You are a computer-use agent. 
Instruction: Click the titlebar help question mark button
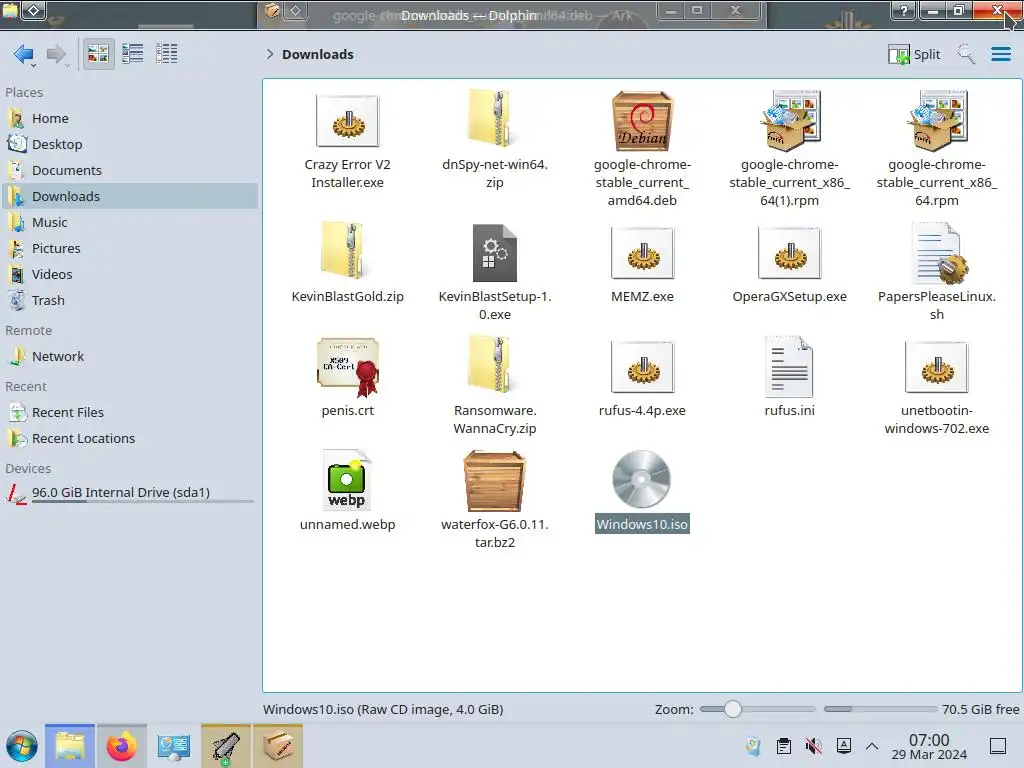tap(903, 10)
